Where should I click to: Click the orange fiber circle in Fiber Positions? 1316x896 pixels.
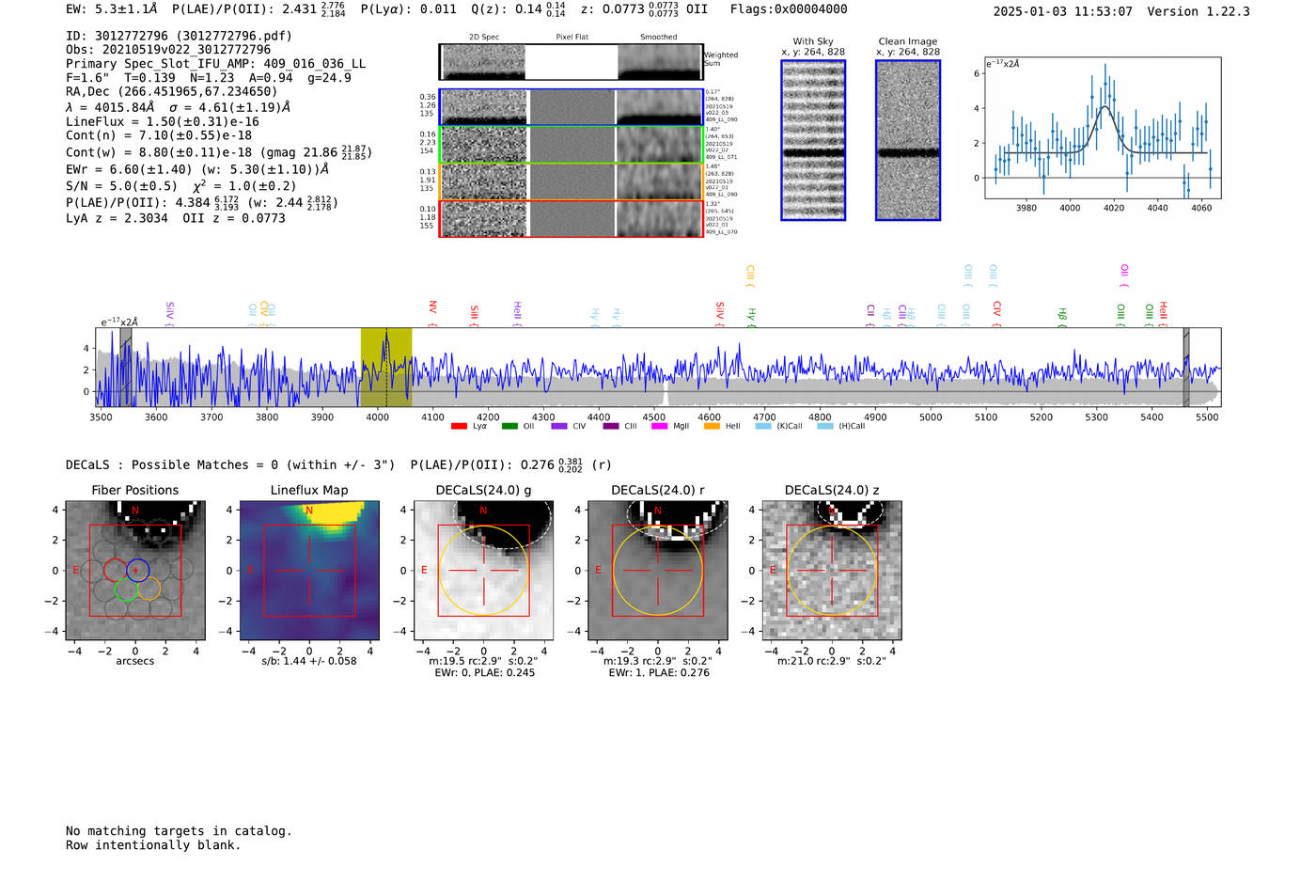pos(149,589)
